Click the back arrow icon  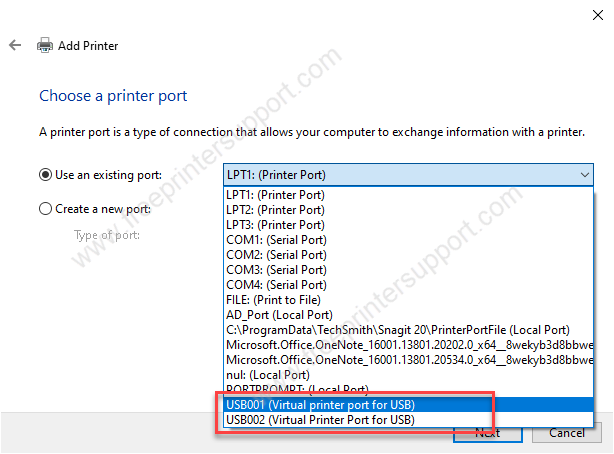click(15, 45)
